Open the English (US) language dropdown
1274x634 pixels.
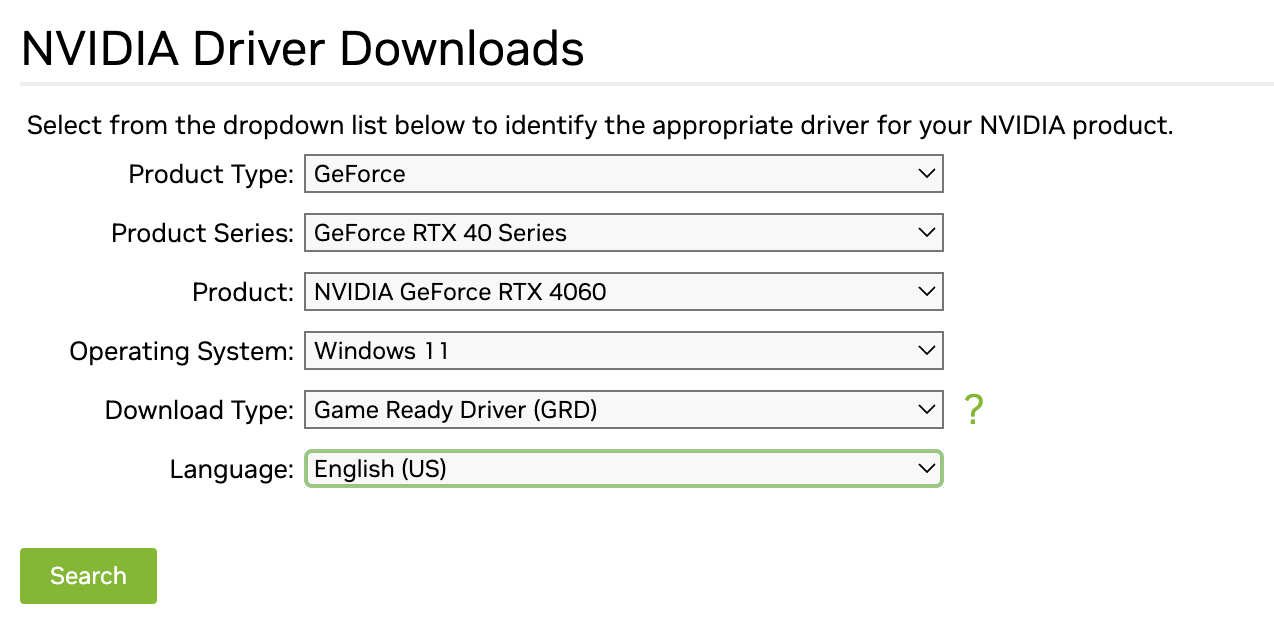pyautogui.click(x=624, y=469)
